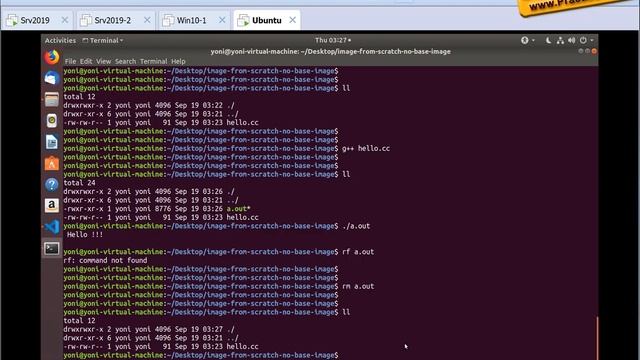Open the Search menu
640x360 pixels.
[x=125, y=61]
